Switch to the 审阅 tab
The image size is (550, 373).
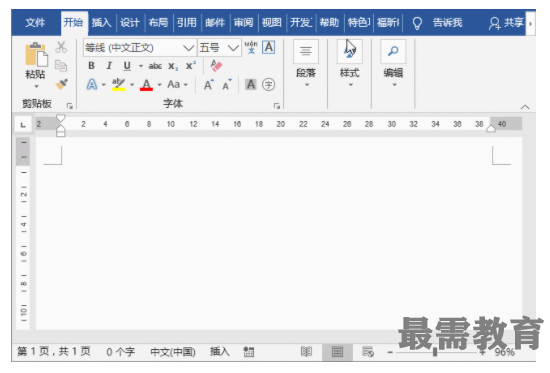coord(243,23)
